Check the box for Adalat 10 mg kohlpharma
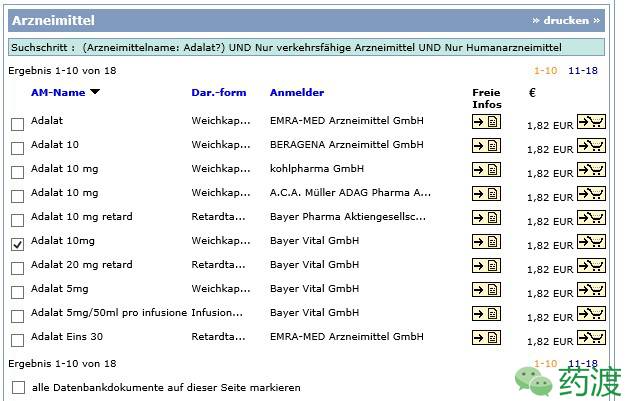The image size is (625, 401). click(17, 172)
